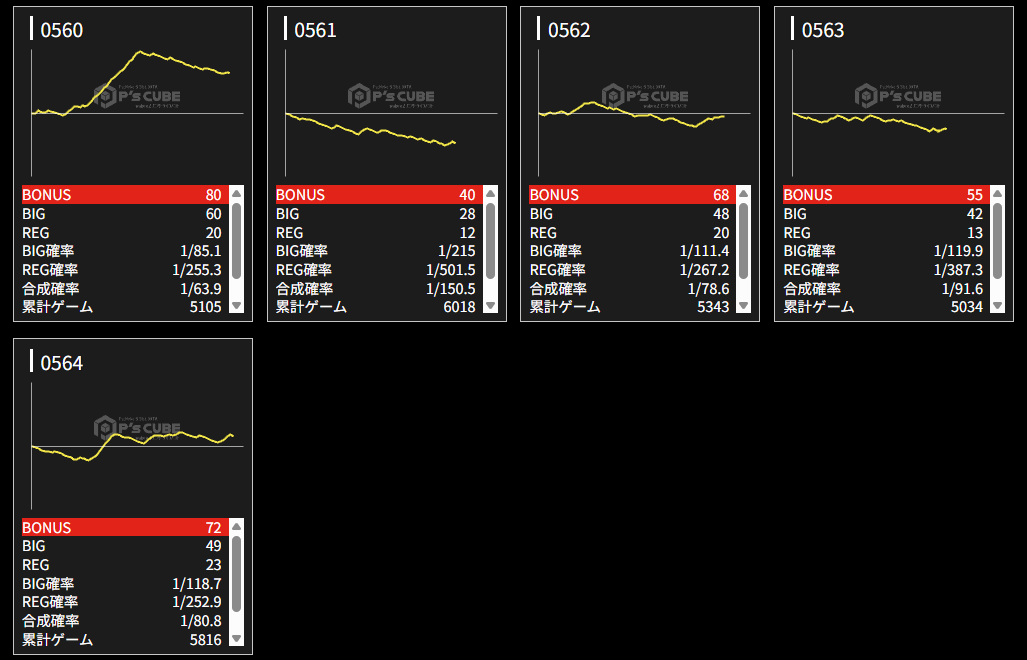Screen dimensions: 1027x660
Task: Click 累計ゲーム value 5816
Action: pyautogui.click(x=206, y=640)
